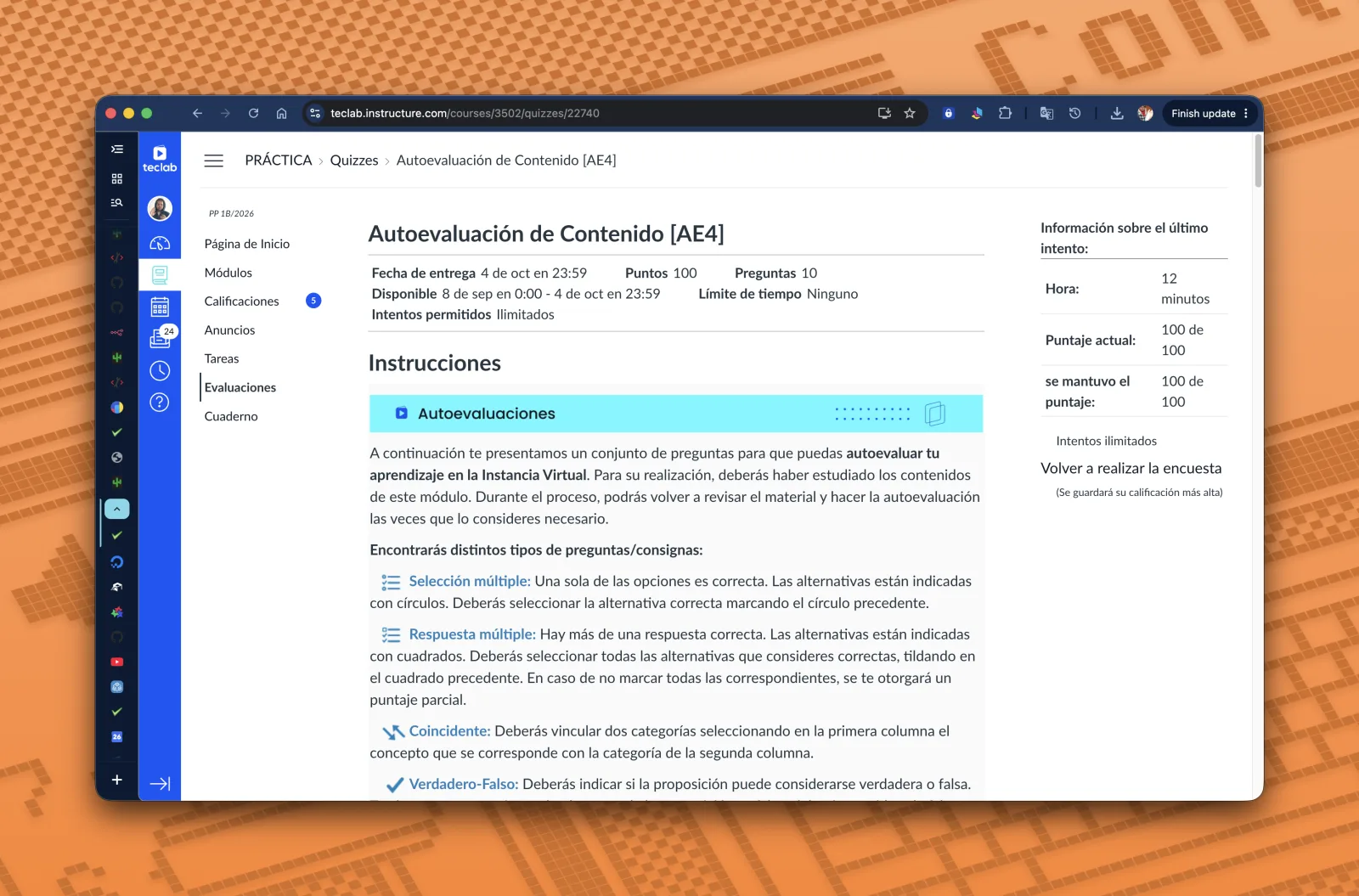
Task: Click the Quizzes breadcrumb link
Action: pyautogui.click(x=354, y=160)
